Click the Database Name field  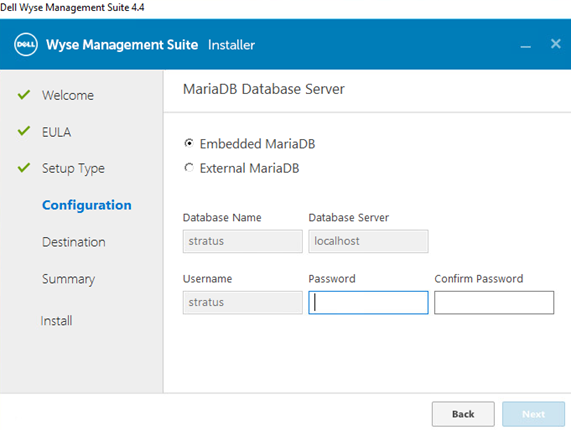243,241
